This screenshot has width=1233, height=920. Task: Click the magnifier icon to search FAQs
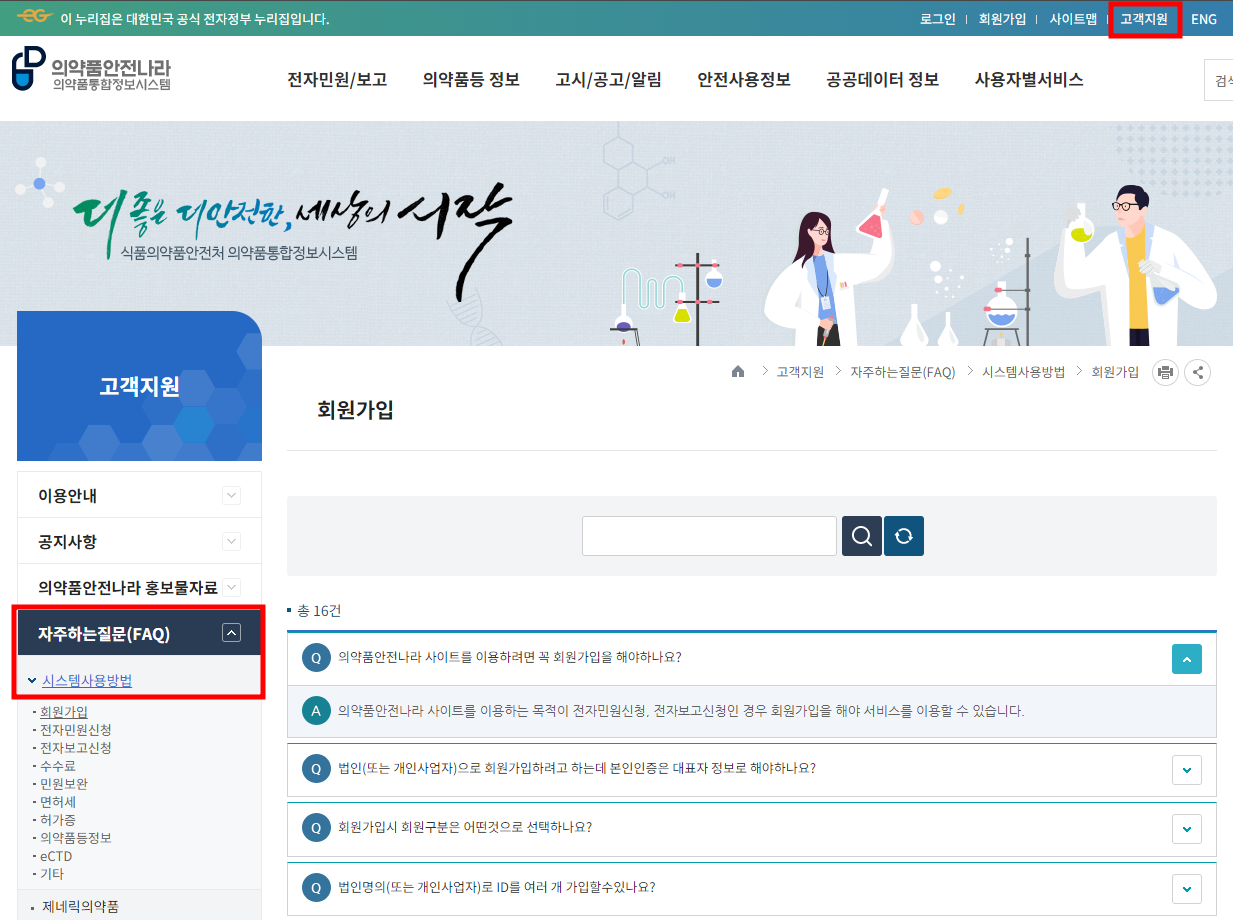861,535
